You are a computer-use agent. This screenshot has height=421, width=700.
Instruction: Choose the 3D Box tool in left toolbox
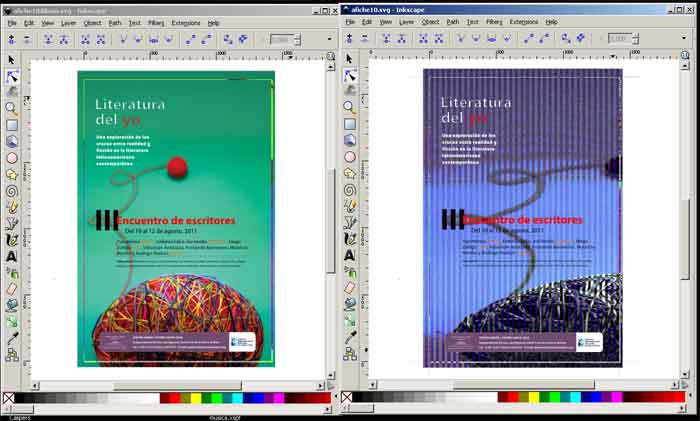tap(12, 141)
